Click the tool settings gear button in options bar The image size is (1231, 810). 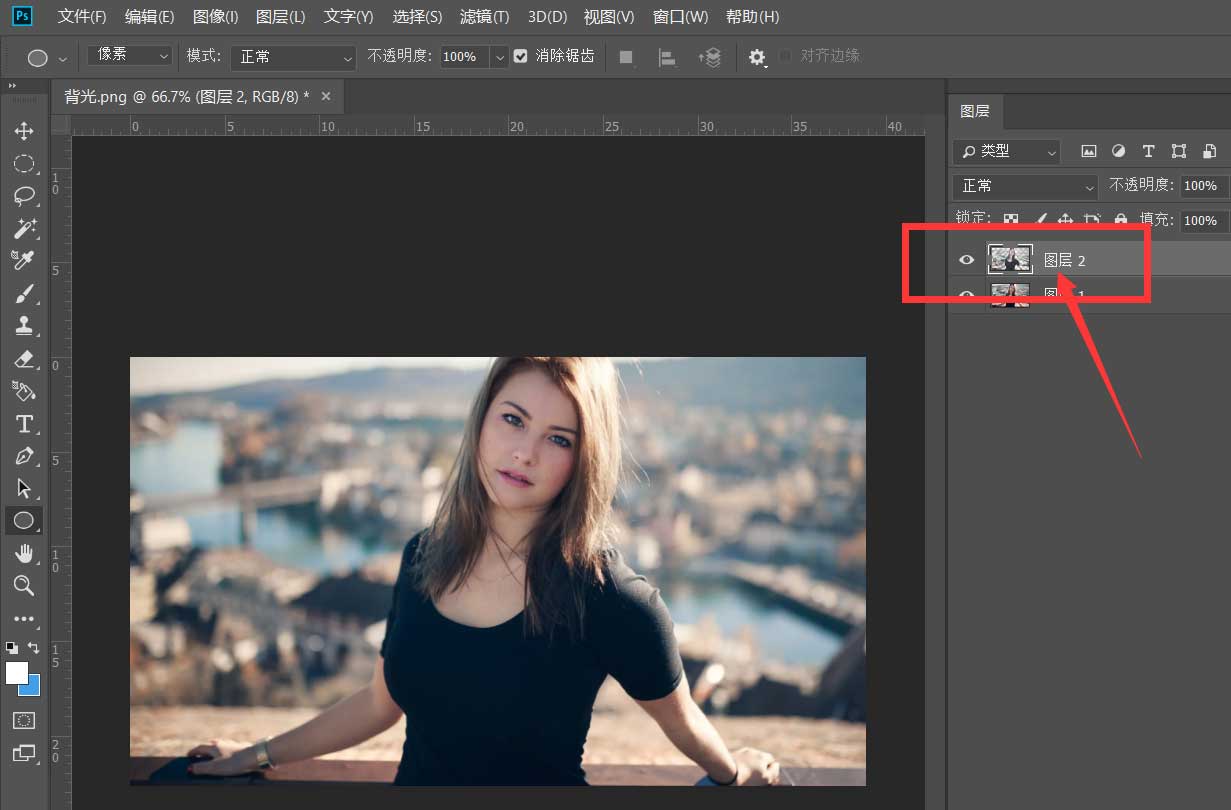(757, 57)
